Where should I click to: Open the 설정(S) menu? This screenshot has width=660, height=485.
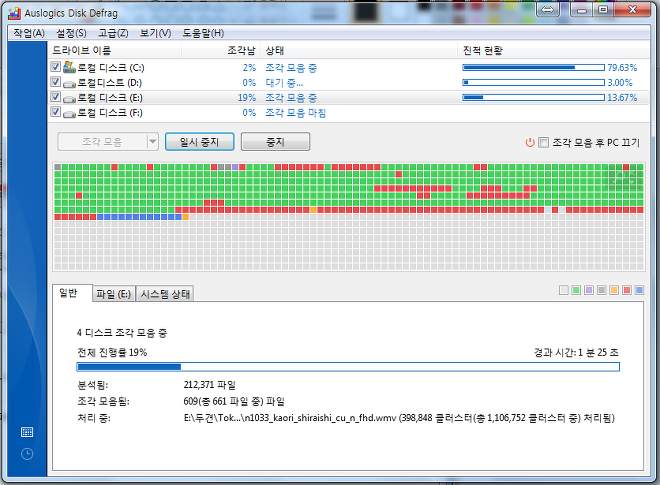click(71, 33)
